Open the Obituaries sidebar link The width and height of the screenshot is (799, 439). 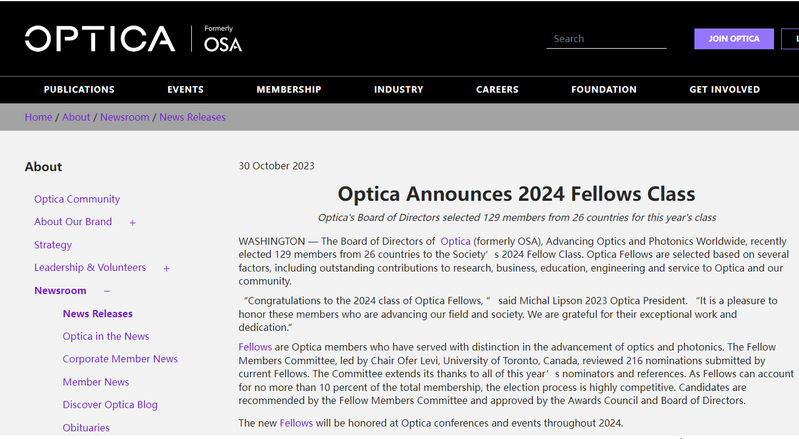tap(86, 428)
